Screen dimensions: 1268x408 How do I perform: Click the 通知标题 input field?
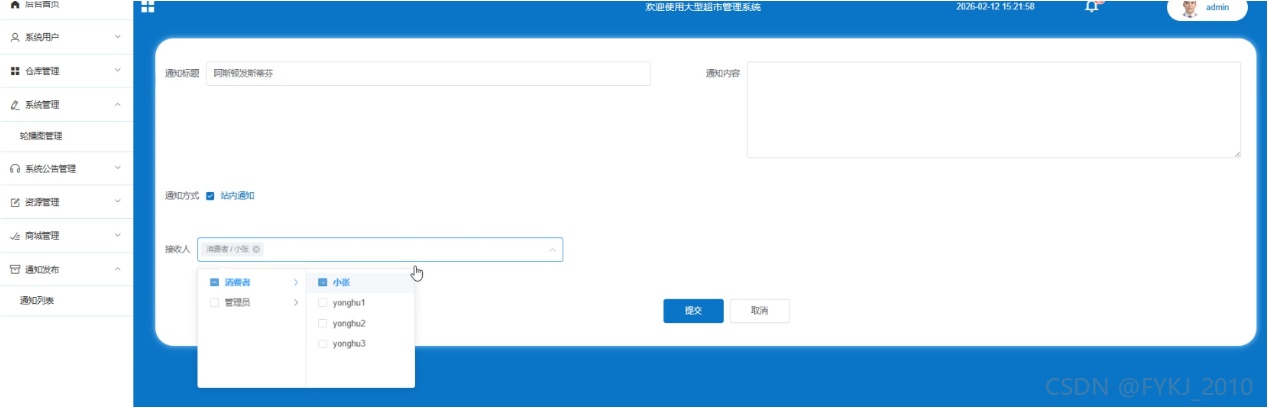pyautogui.click(x=428, y=74)
